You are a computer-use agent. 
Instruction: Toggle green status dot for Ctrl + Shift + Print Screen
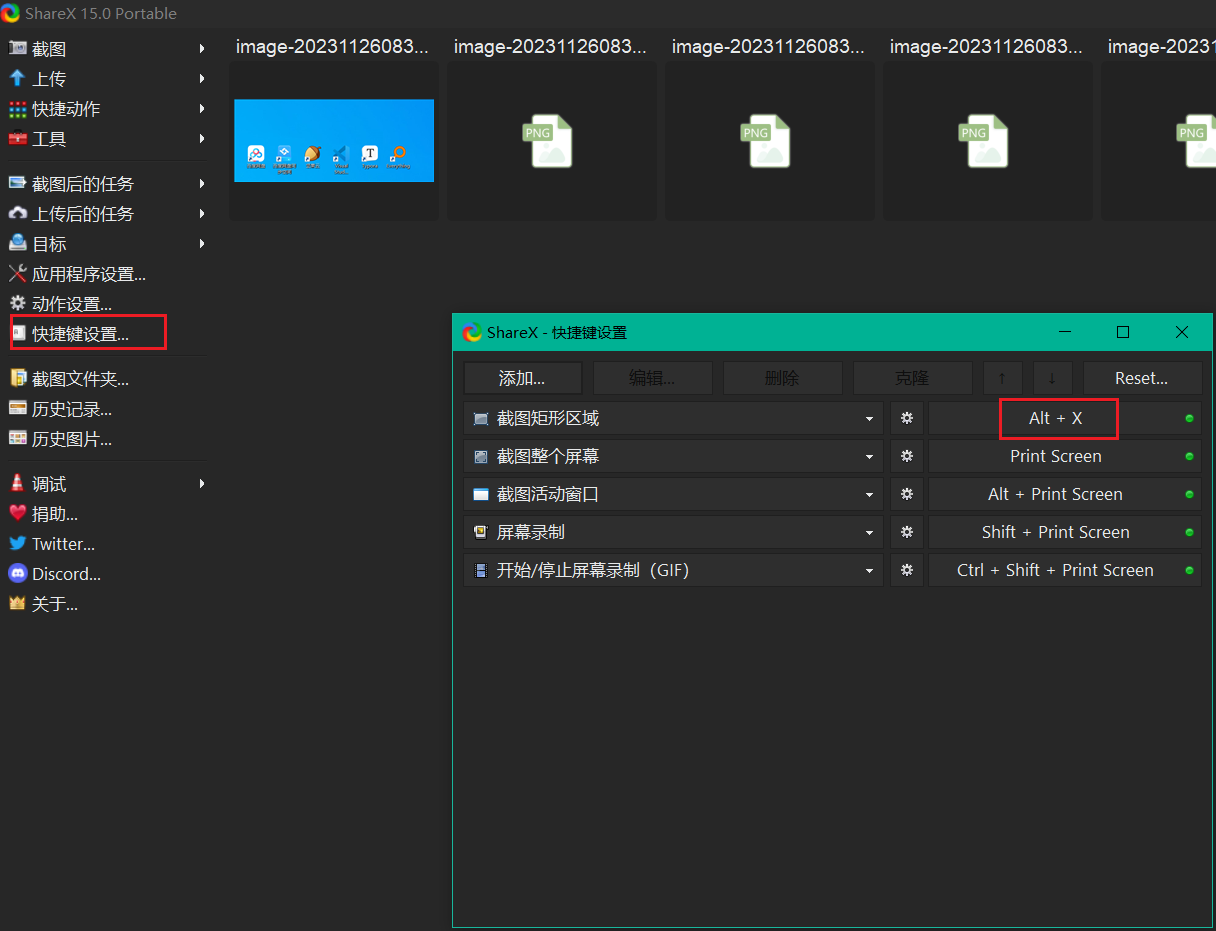click(1189, 570)
